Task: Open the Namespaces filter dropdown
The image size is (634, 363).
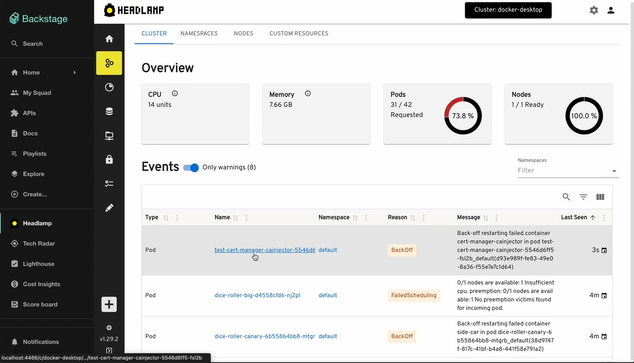Action: click(568, 171)
